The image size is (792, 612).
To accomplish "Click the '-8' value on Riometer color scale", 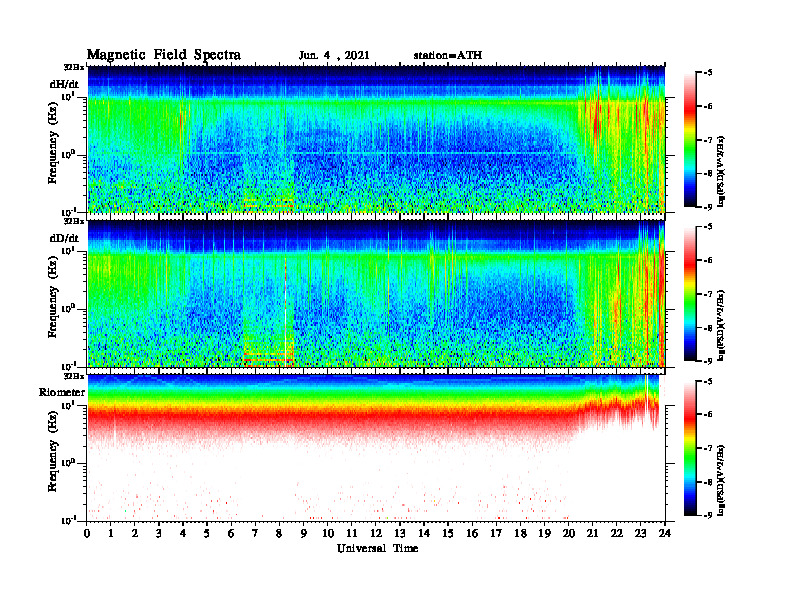I will (707, 482).
